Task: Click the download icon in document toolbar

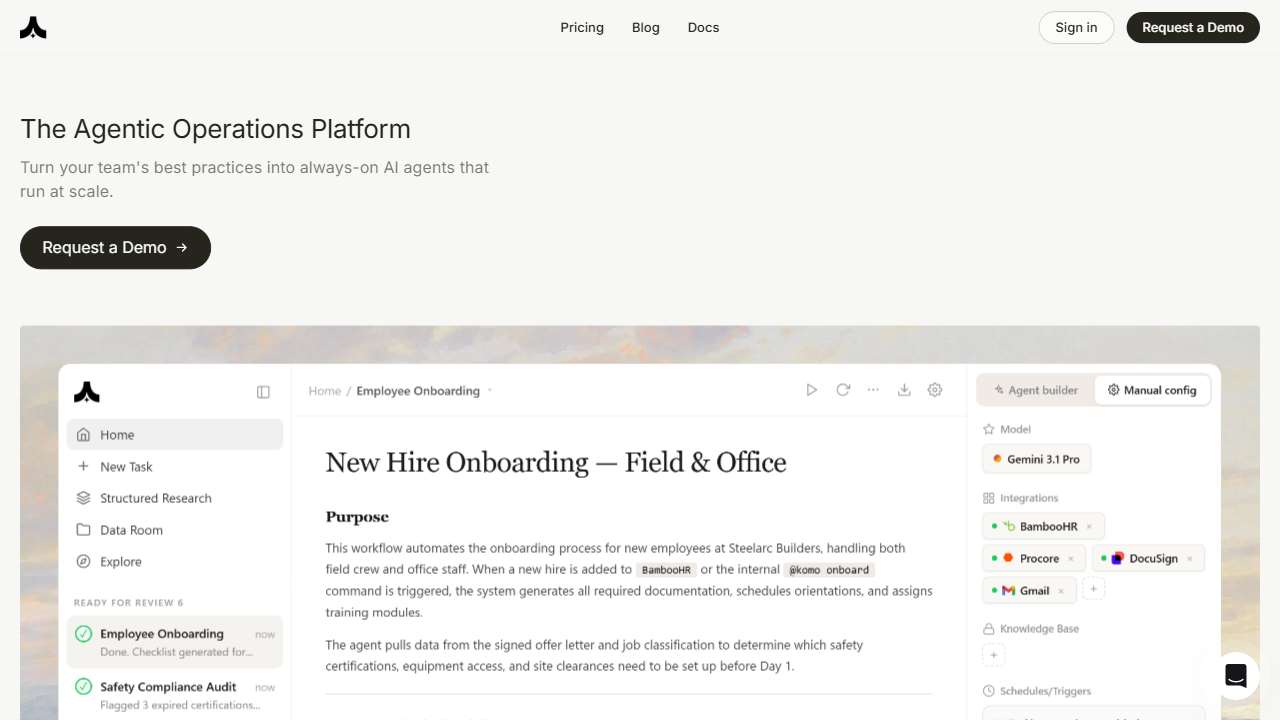Action: (904, 390)
